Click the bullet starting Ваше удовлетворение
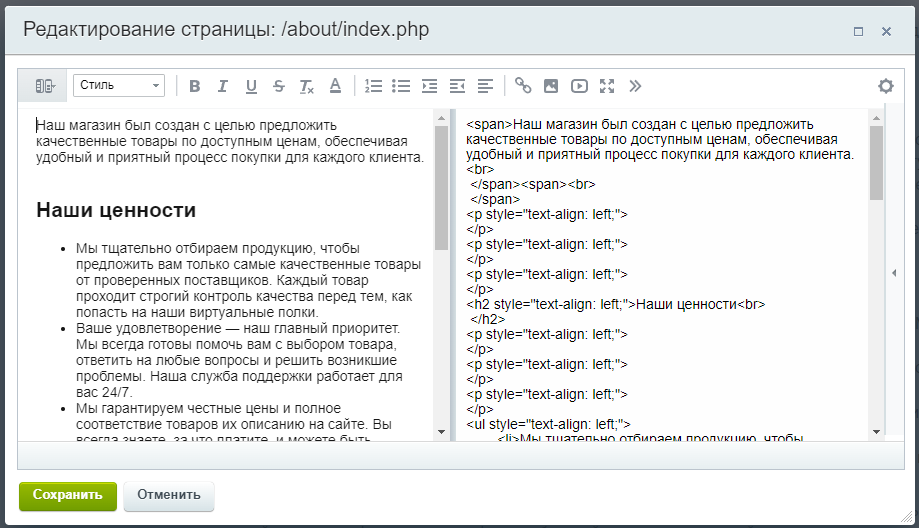Viewport: 919px width, 528px height. (239, 360)
